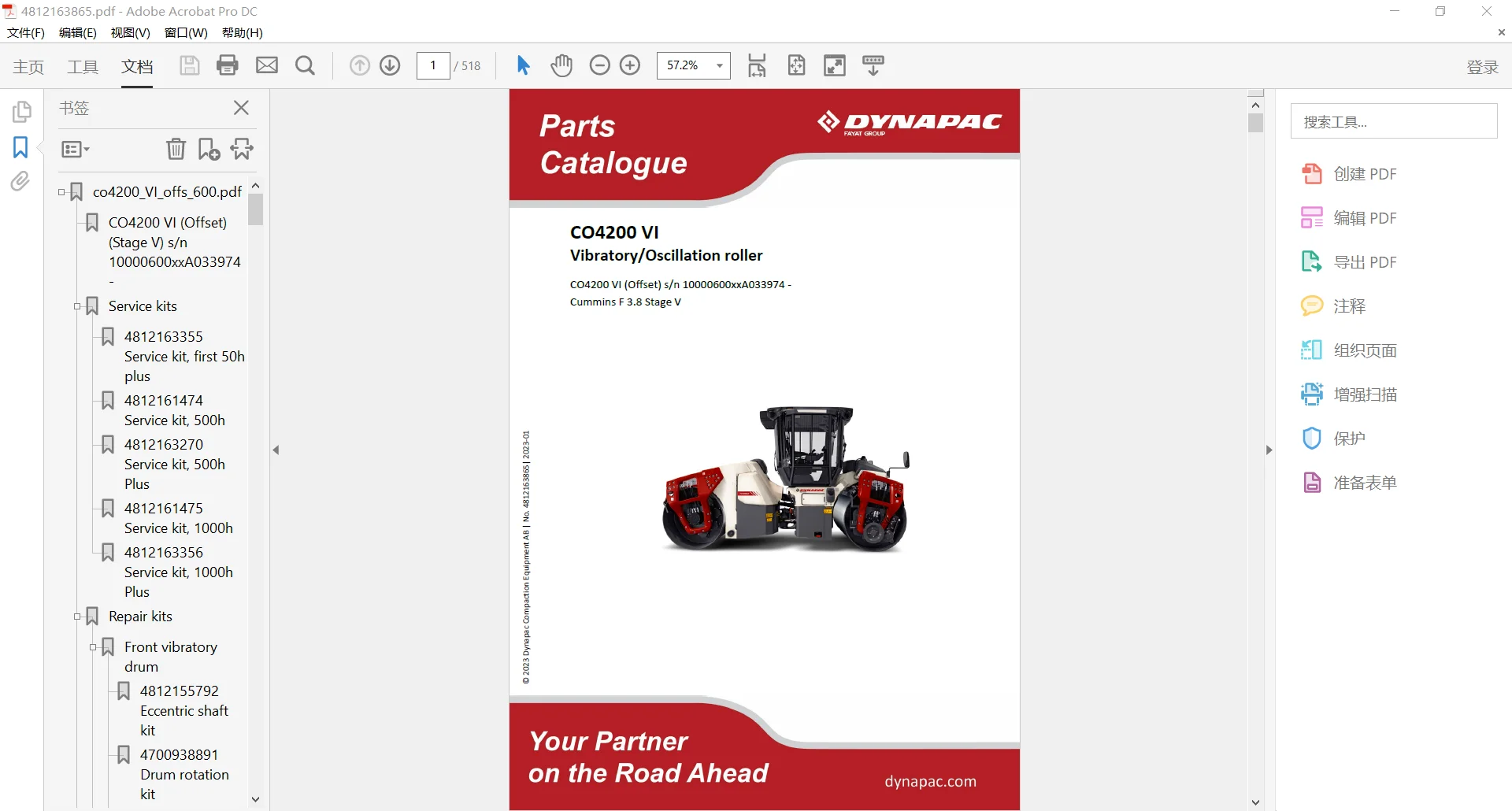The image size is (1512, 811).
Task: Switch to the 工具 tab
Action: tap(83, 67)
